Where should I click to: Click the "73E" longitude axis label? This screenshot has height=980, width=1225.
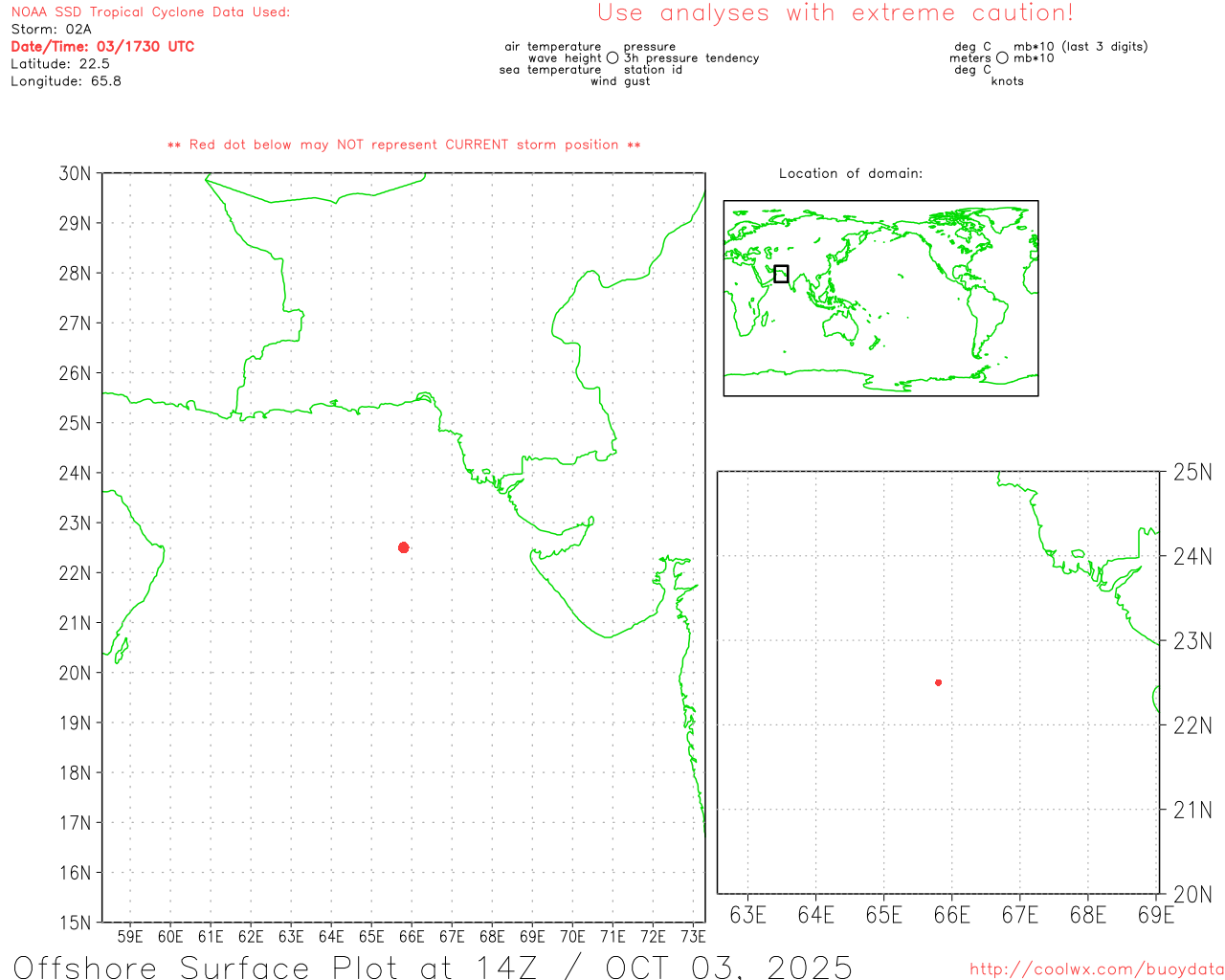pyautogui.click(x=693, y=936)
